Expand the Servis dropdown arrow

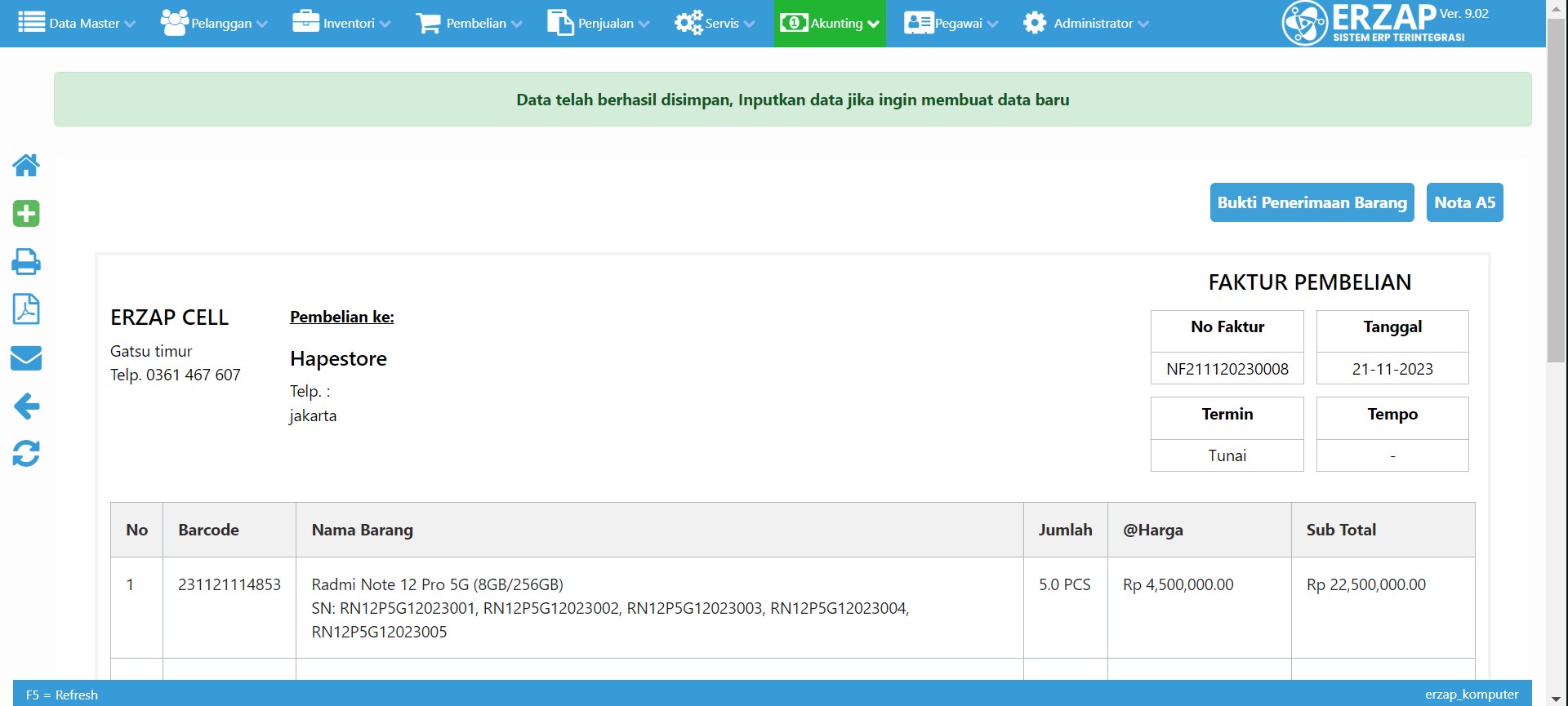tap(749, 24)
